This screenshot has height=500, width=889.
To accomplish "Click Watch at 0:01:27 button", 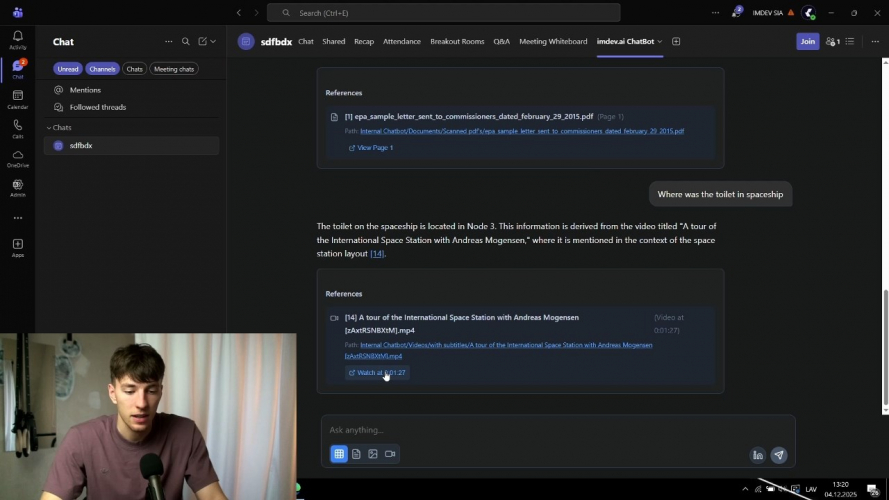I will point(377,372).
